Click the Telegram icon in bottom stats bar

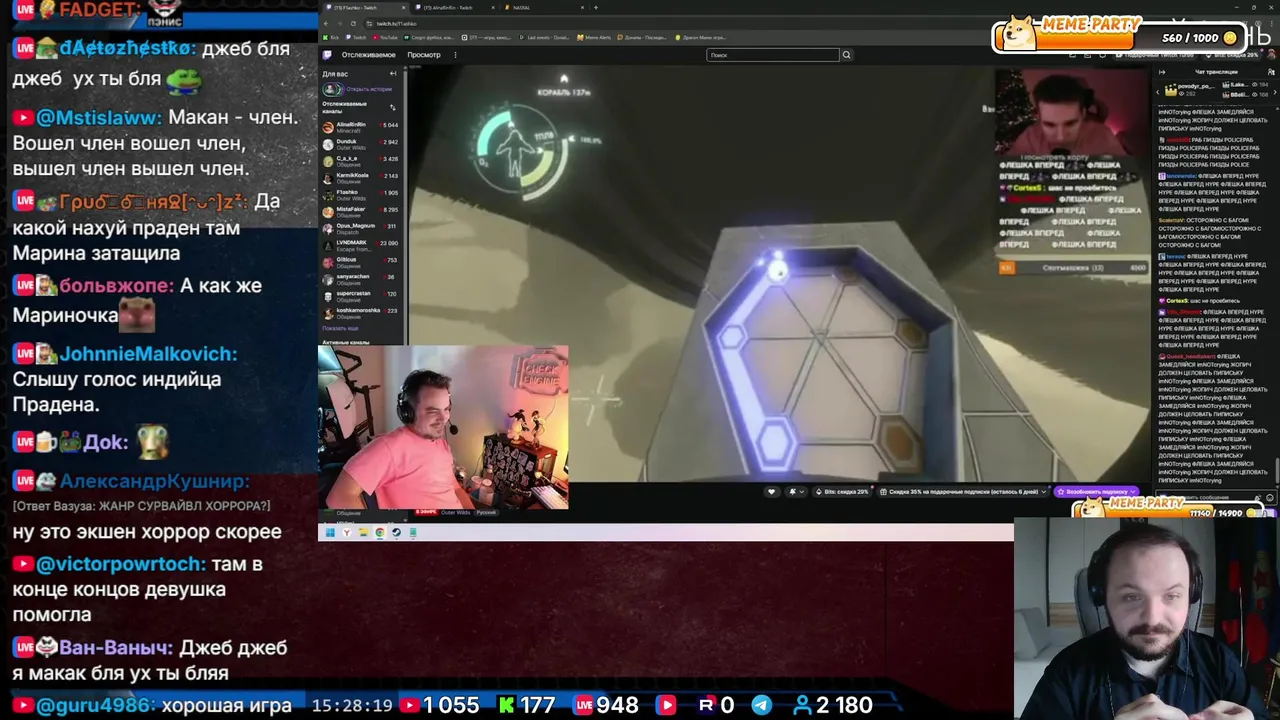[761, 705]
